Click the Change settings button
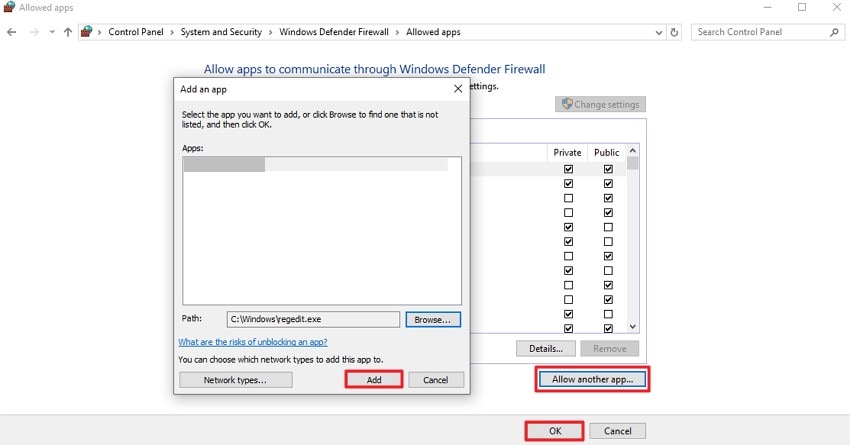 click(x=600, y=104)
